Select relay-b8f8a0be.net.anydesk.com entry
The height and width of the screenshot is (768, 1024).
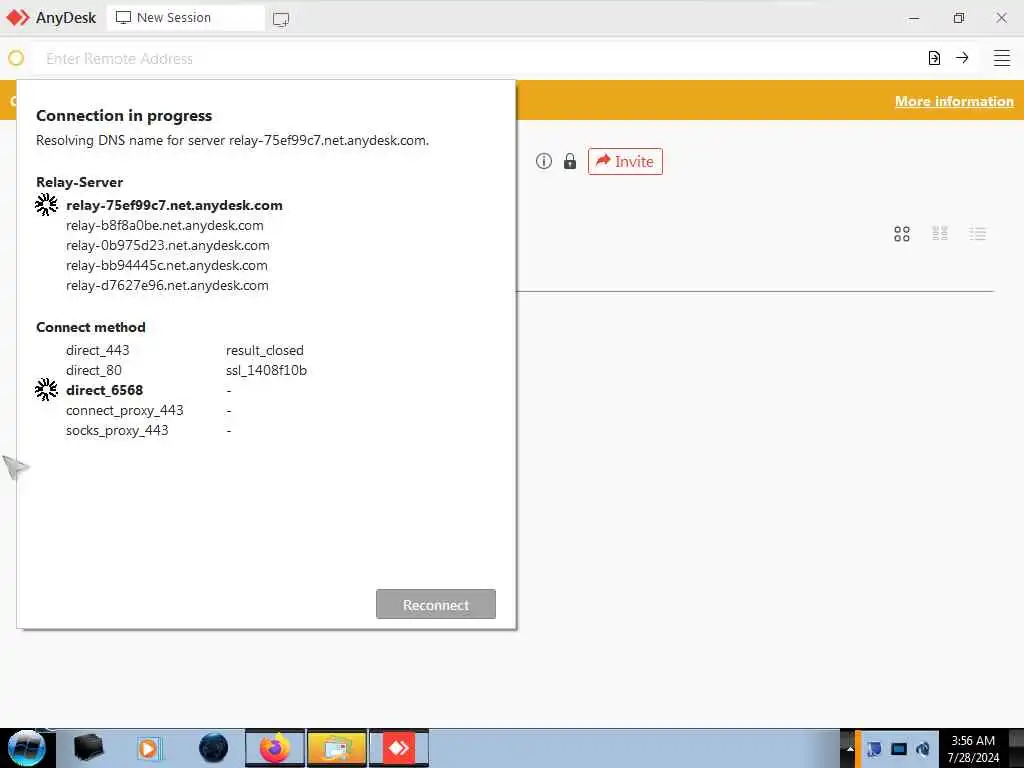pyautogui.click(x=165, y=225)
